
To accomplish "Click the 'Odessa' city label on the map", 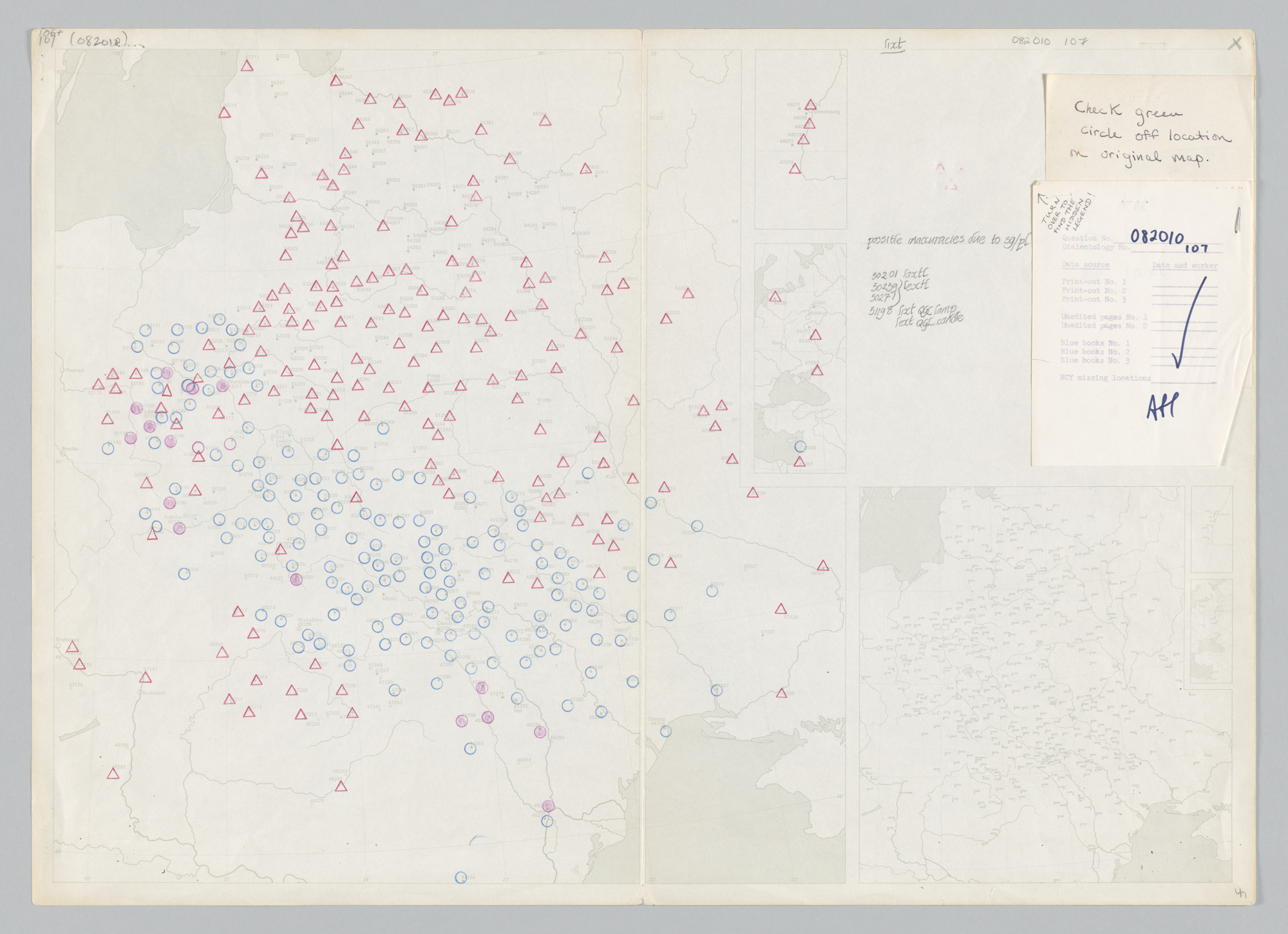I will (656, 720).
